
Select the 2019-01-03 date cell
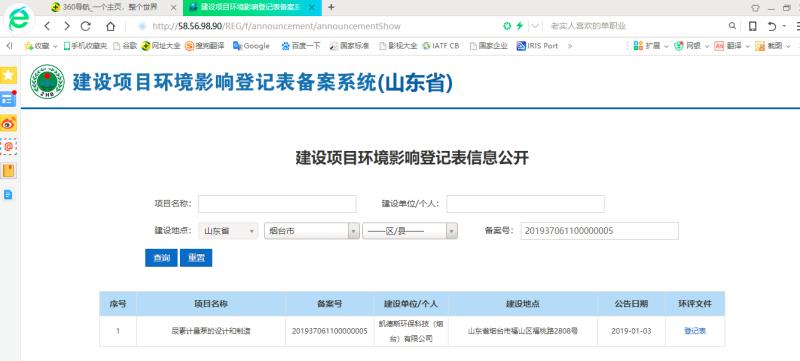pyautogui.click(x=631, y=331)
